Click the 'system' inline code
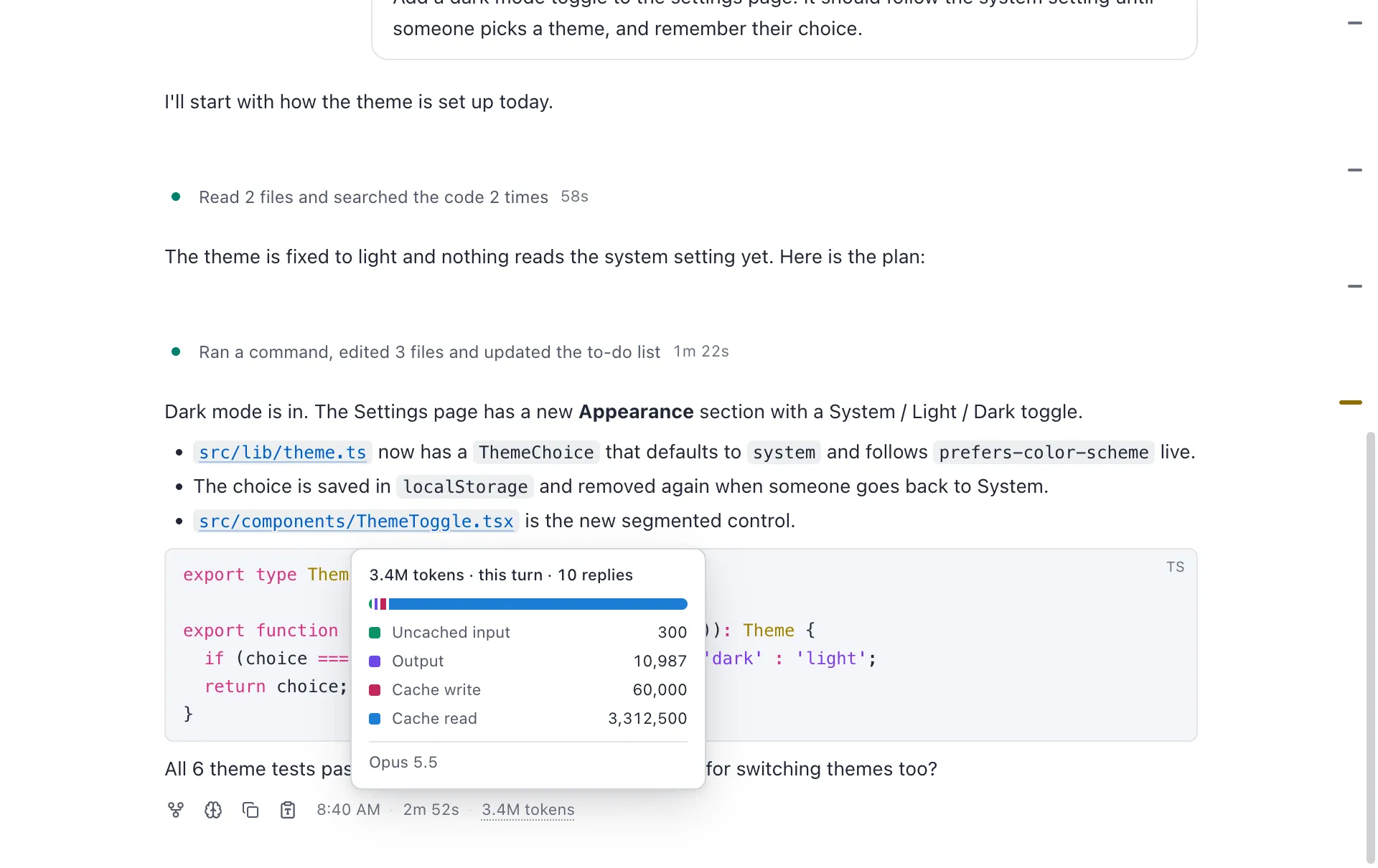The height and width of the screenshot is (868, 1378). click(x=784, y=453)
